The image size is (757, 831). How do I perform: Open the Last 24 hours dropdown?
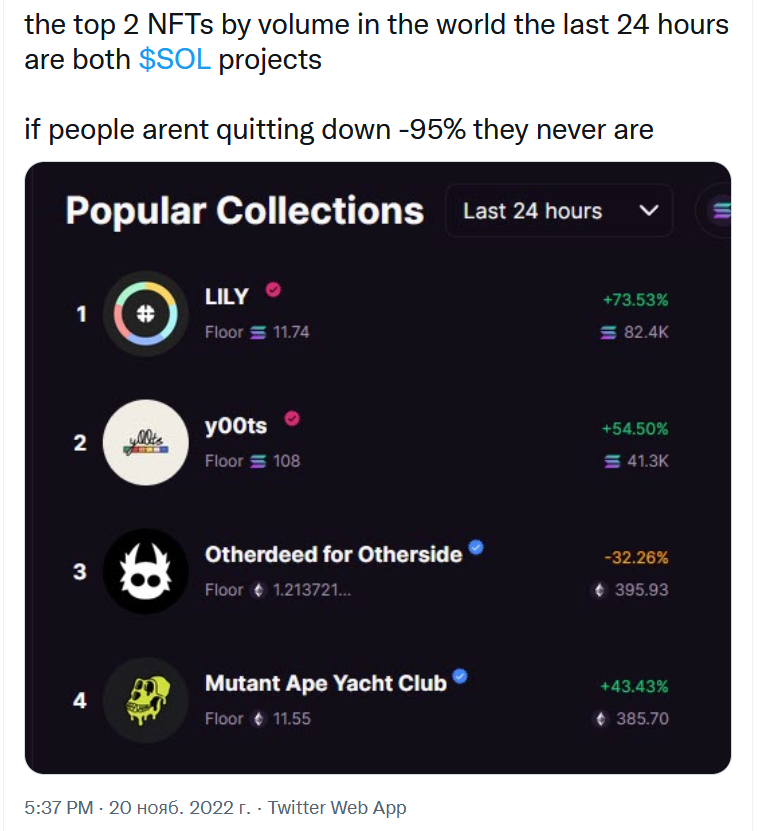[x=559, y=211]
